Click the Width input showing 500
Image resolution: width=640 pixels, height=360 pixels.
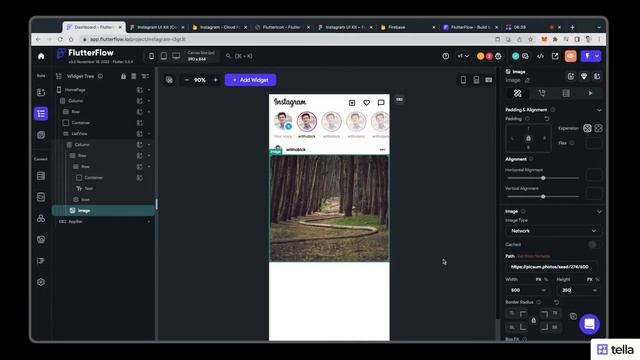[x=527, y=290]
